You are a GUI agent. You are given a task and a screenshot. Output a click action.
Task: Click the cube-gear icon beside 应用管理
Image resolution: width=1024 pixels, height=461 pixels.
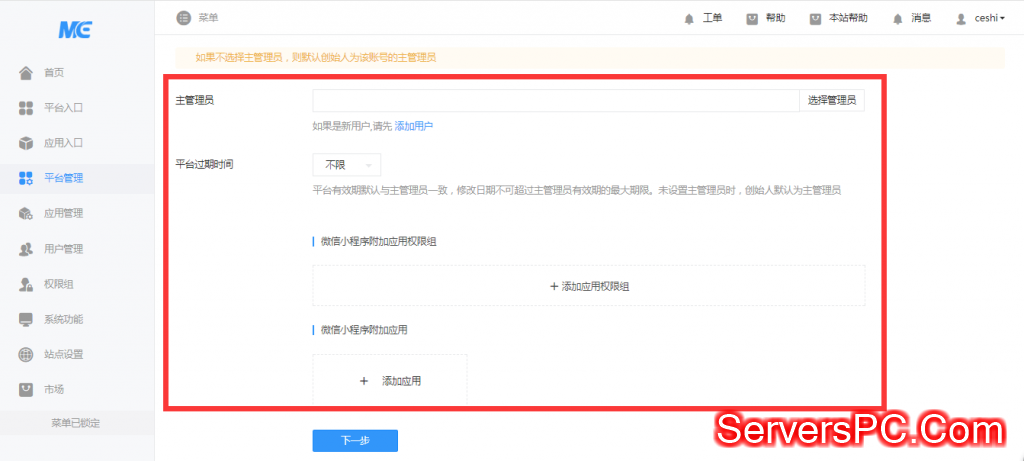coord(25,214)
